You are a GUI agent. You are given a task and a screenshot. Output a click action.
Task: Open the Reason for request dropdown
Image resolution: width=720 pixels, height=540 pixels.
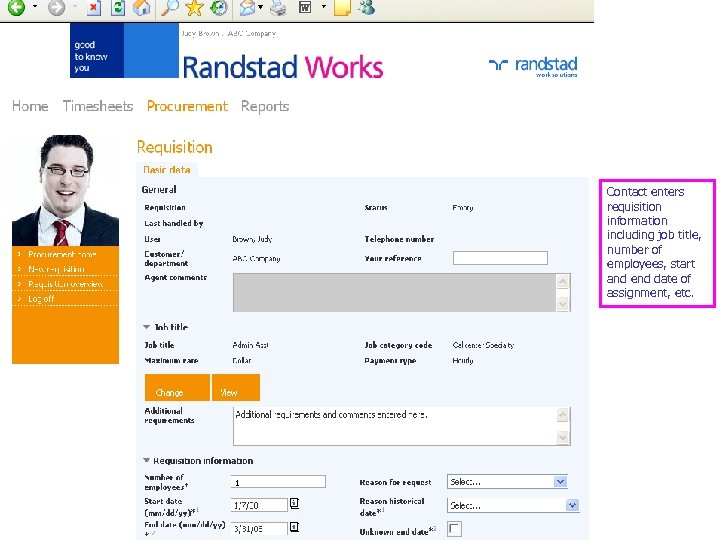[507, 482]
